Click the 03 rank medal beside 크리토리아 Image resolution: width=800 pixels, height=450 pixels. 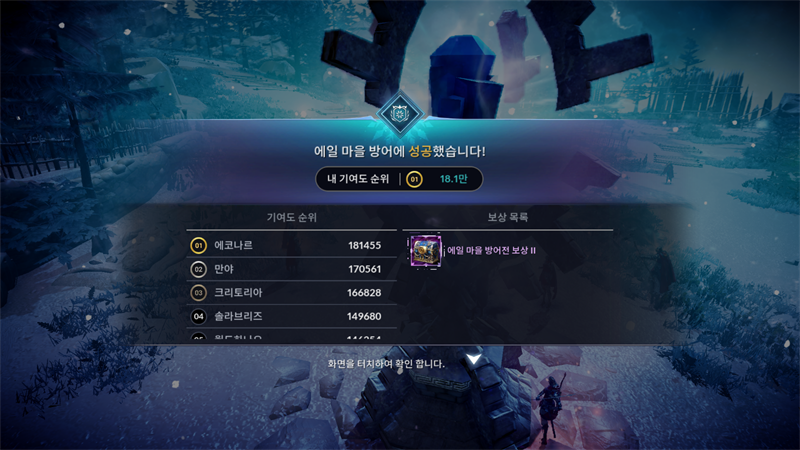[198, 292]
